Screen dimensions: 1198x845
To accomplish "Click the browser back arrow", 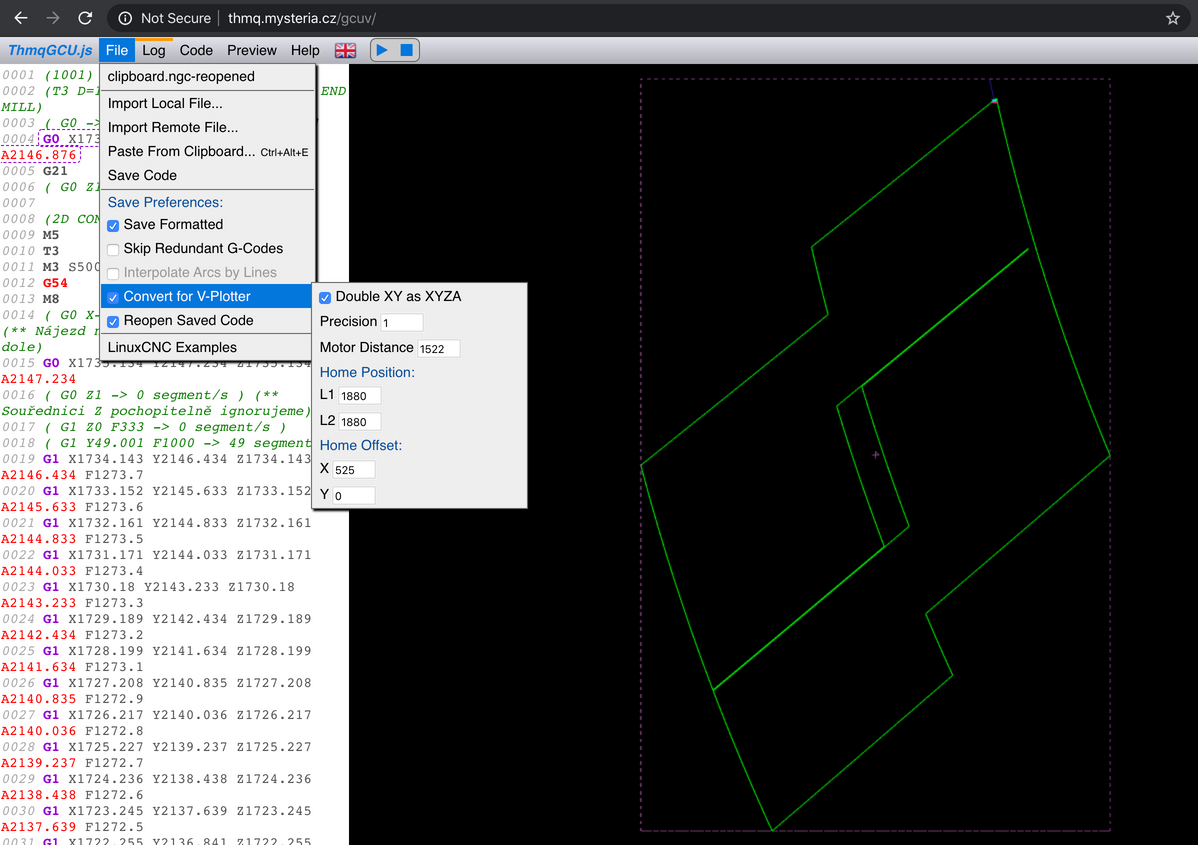I will click(20, 18).
